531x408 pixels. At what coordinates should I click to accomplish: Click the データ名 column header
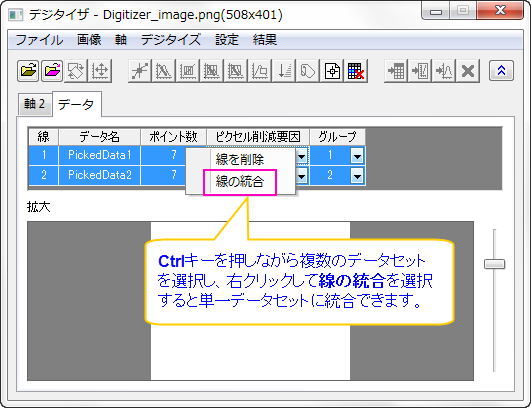100,137
